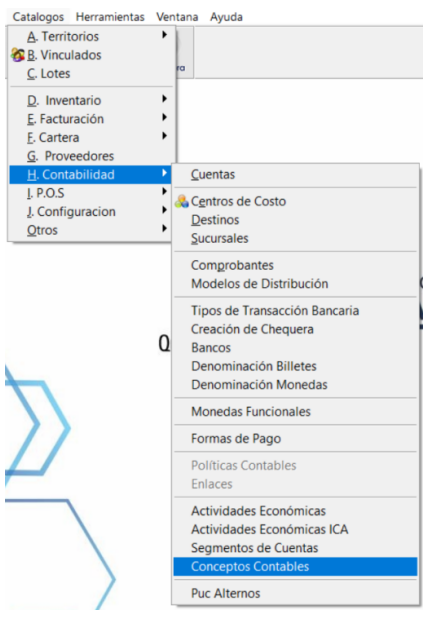Select Monedas Funcionales item
This screenshot has height=619, width=433.
[x=295, y=412]
